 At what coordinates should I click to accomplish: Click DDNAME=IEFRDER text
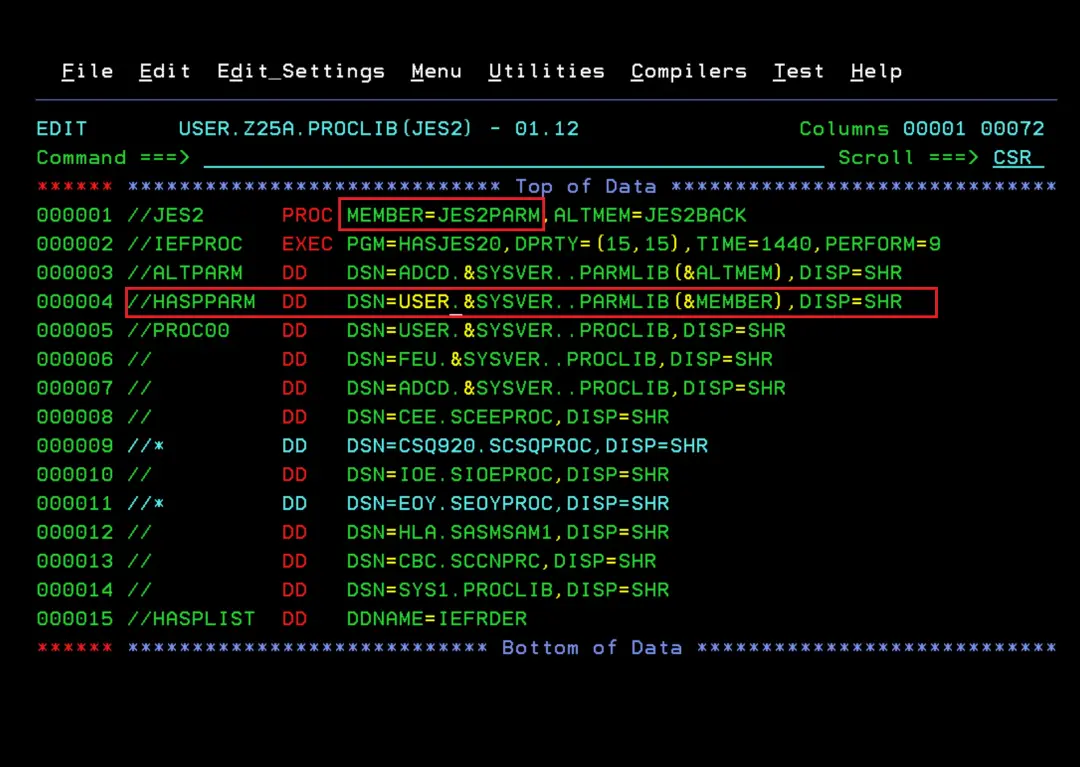pyautogui.click(x=437, y=620)
